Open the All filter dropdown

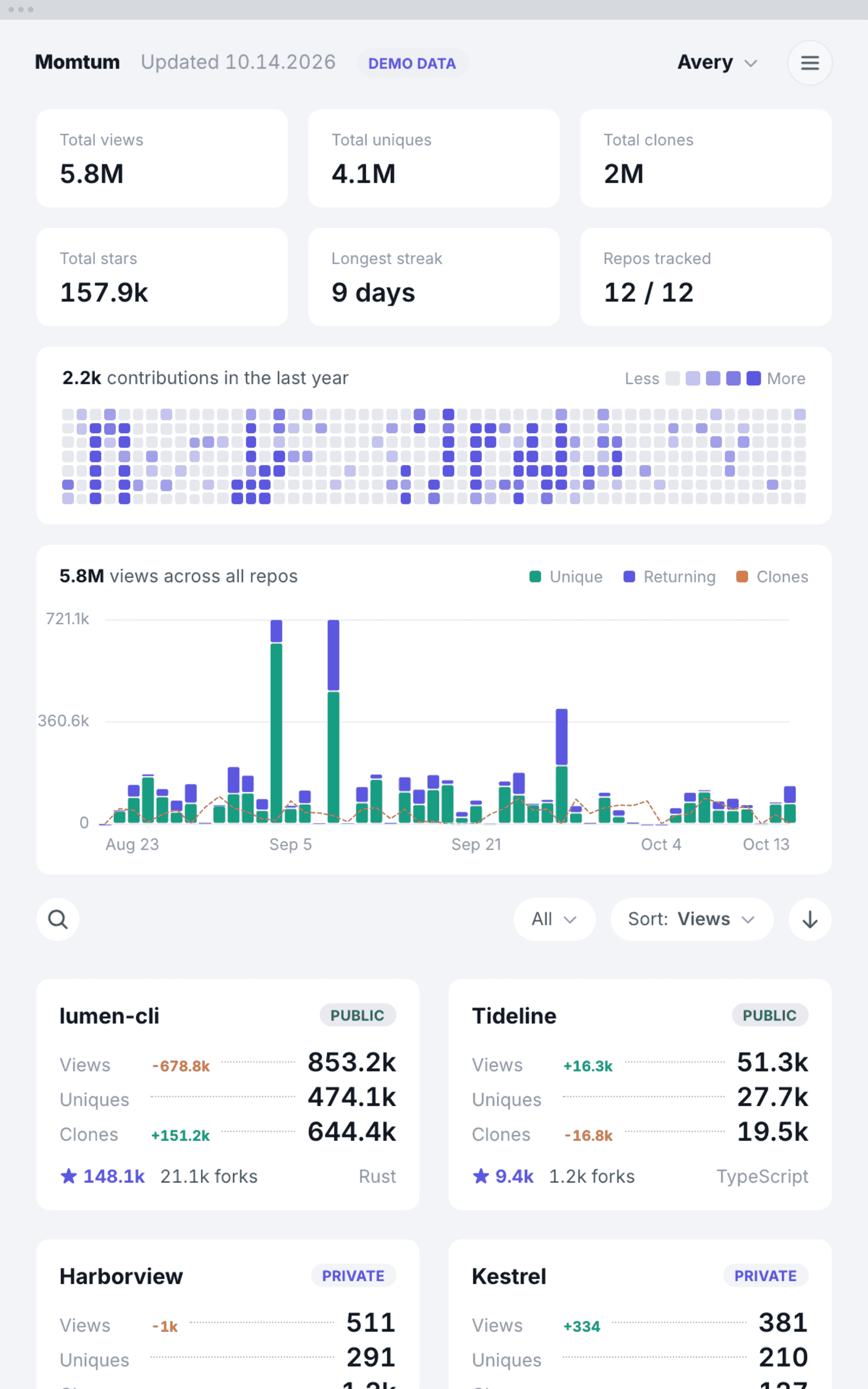(554, 919)
